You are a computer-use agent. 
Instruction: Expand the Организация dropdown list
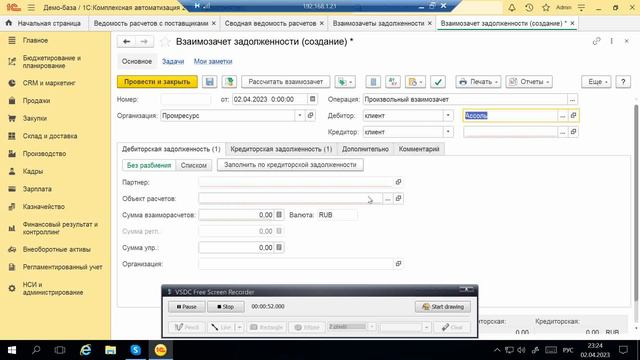click(x=300, y=116)
